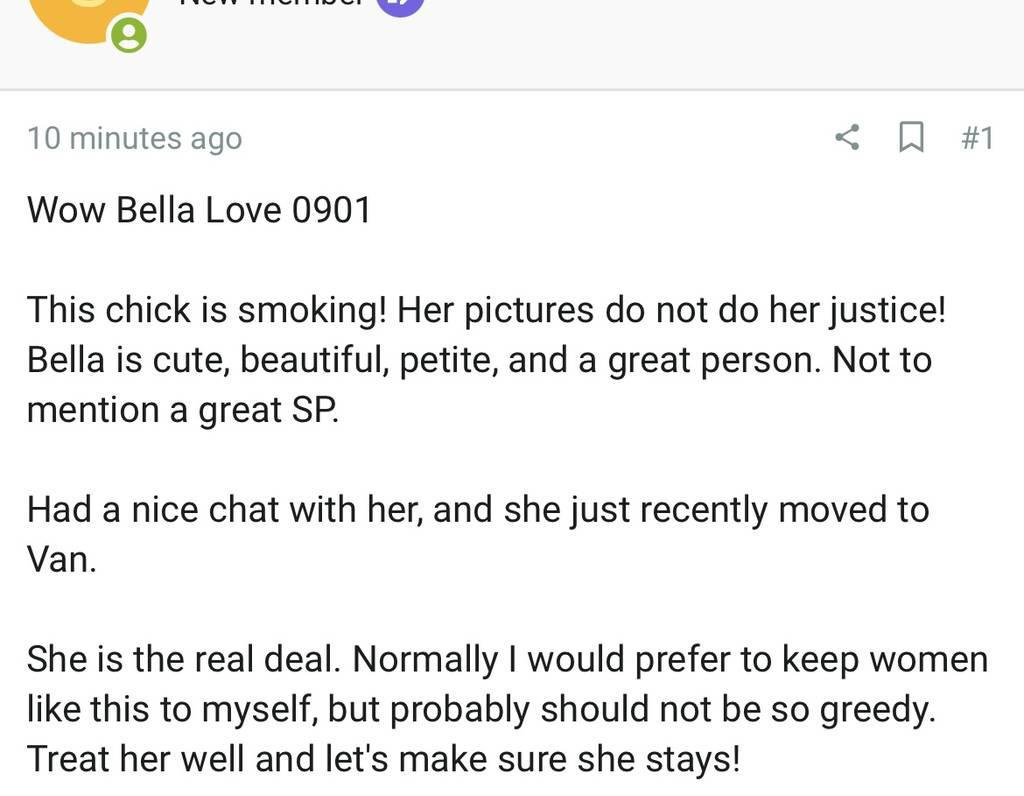Click the "10 minutes ago" timestamp
The image size is (1024, 796).
point(135,138)
